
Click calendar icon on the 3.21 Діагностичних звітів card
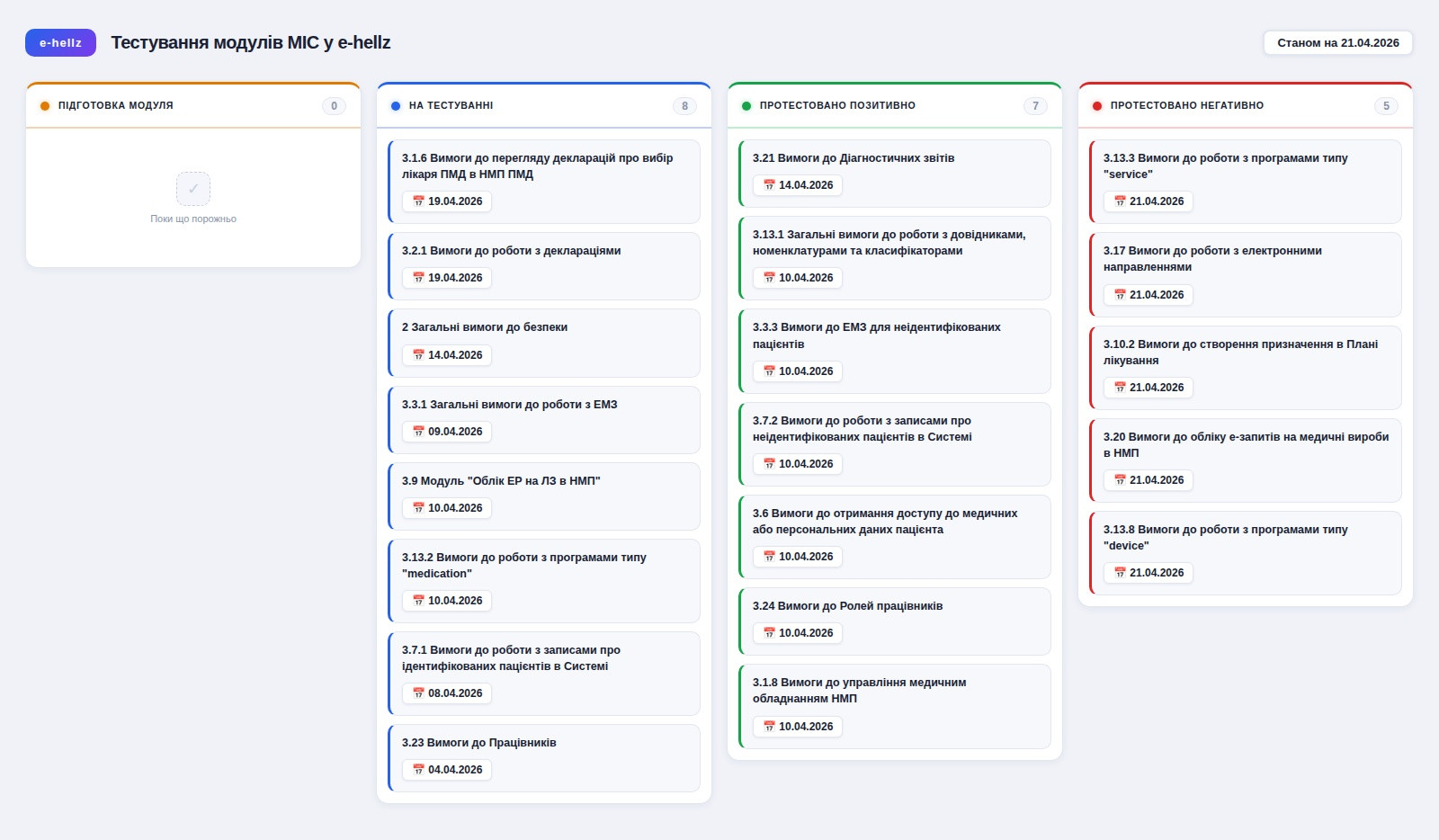click(x=769, y=185)
